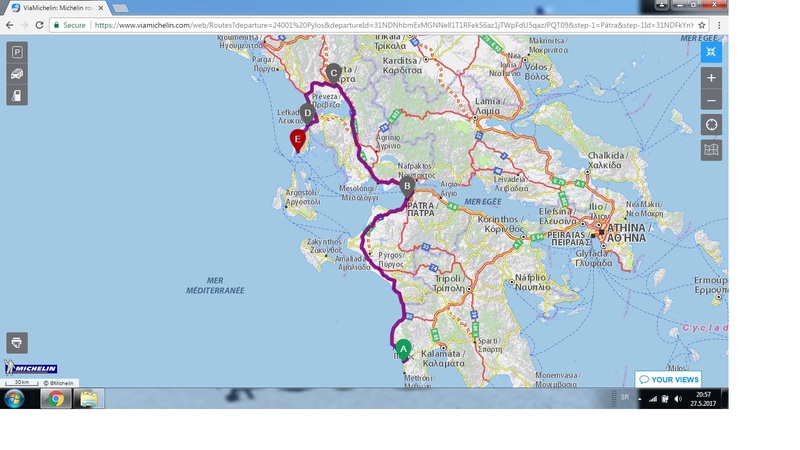Click the Karditsa city label
This screenshot has width=800, height=450.
tap(403, 65)
